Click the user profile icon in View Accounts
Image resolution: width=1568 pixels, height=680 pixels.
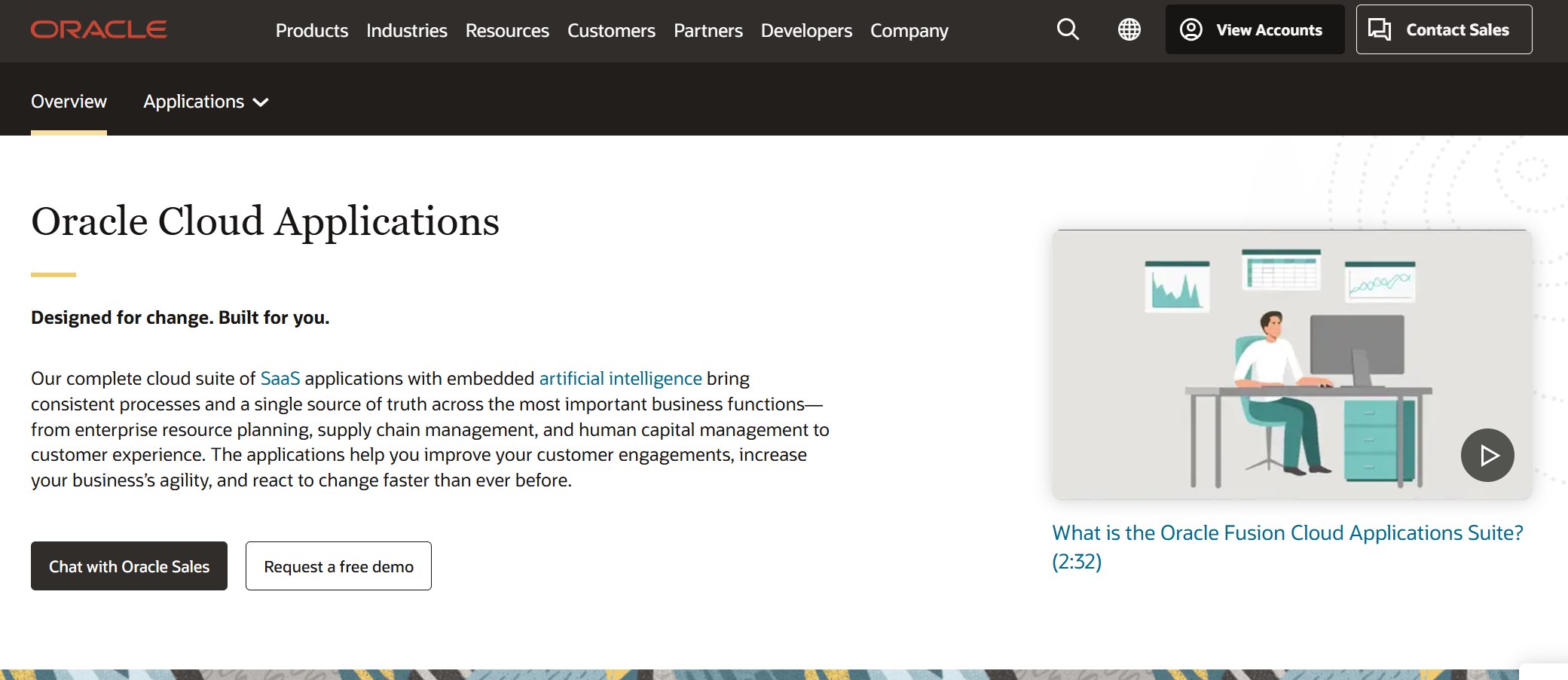[1191, 30]
